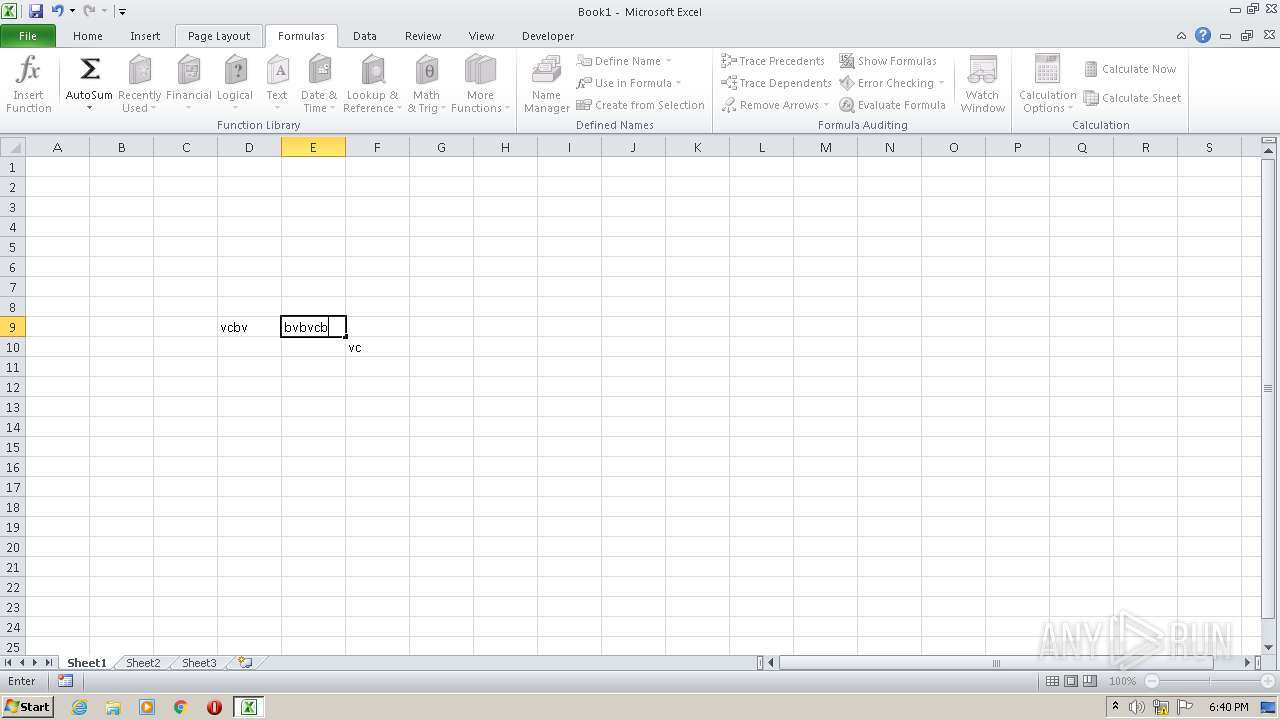Click Create from Selection
This screenshot has height=720, width=1280.
[641, 105]
